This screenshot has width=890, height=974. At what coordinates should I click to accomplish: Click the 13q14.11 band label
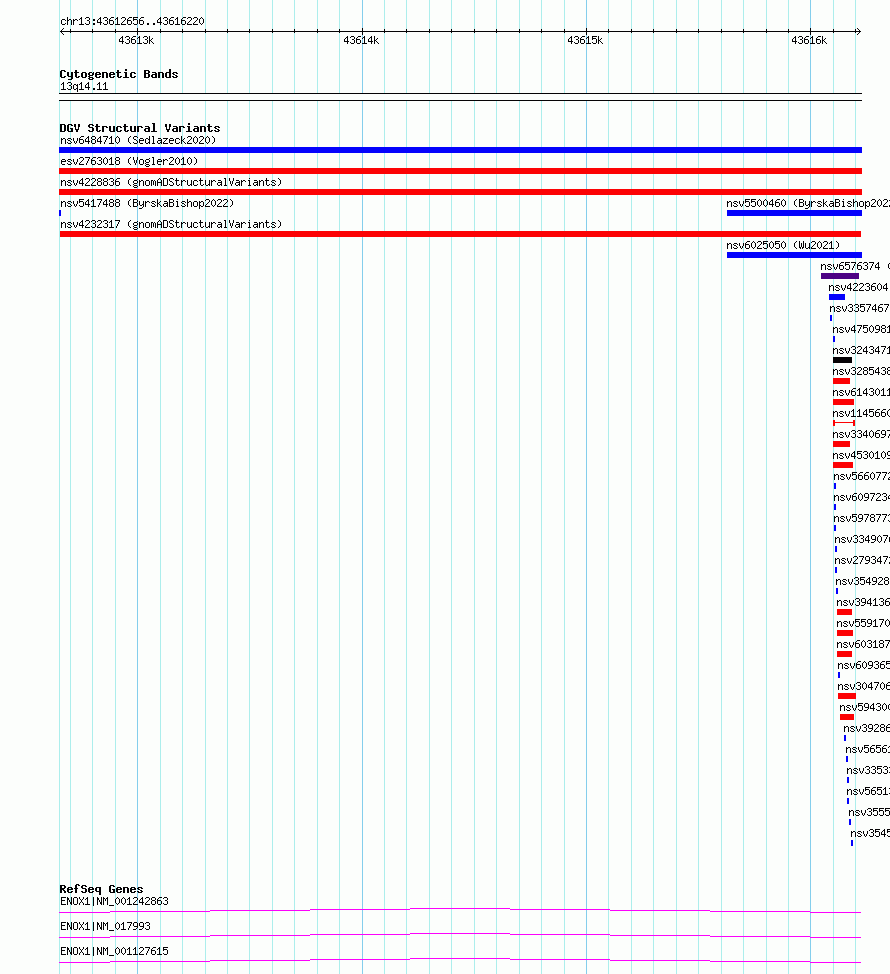pyautogui.click(x=84, y=86)
